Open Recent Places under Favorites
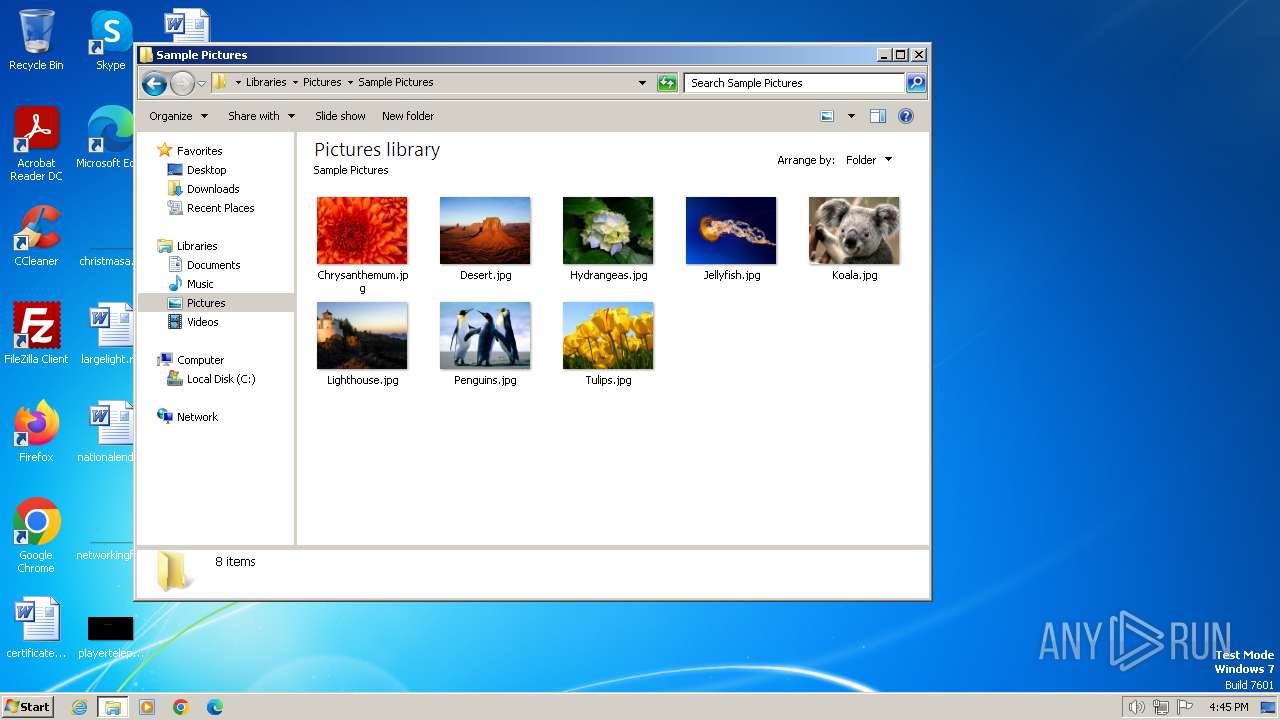The height and width of the screenshot is (720, 1280). pos(220,208)
